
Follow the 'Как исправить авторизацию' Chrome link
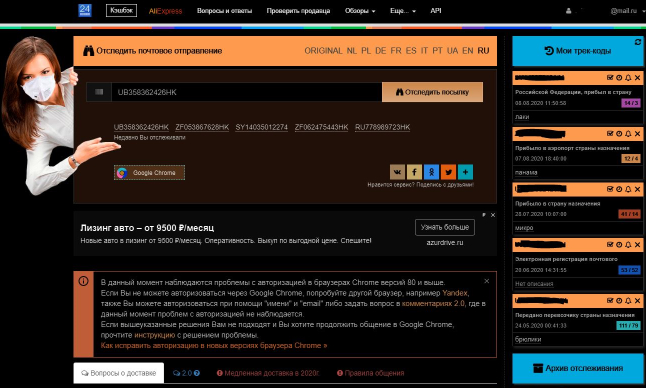coord(214,345)
